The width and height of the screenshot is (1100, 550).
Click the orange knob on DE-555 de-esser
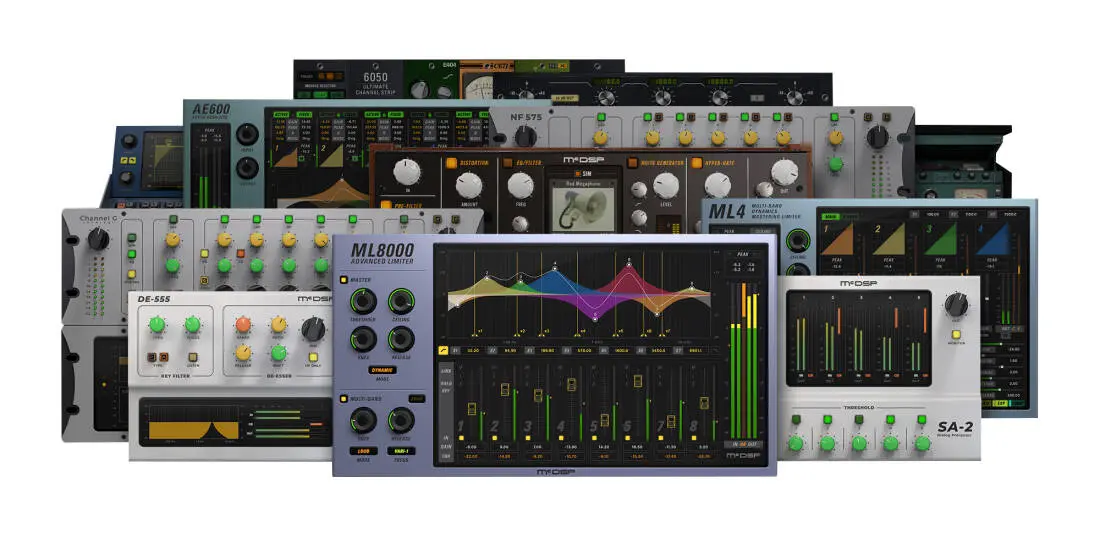(243, 325)
